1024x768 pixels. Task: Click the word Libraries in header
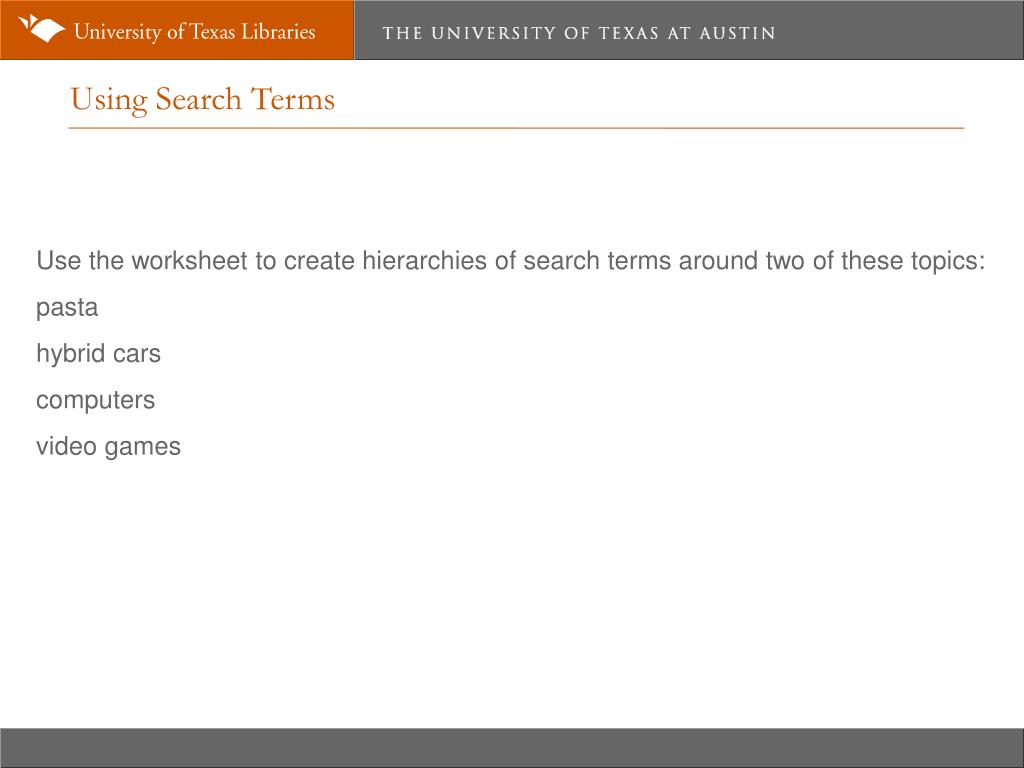[x=278, y=31]
